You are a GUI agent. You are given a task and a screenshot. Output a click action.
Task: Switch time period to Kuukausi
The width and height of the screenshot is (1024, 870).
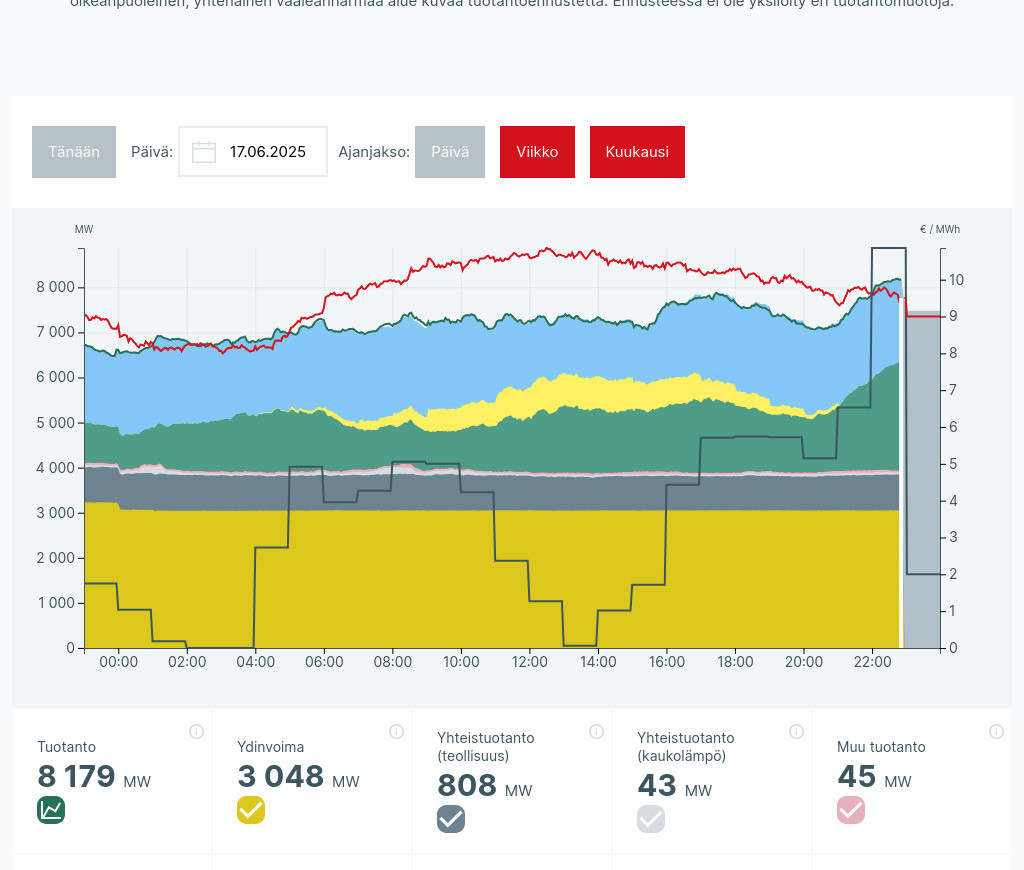pos(637,152)
